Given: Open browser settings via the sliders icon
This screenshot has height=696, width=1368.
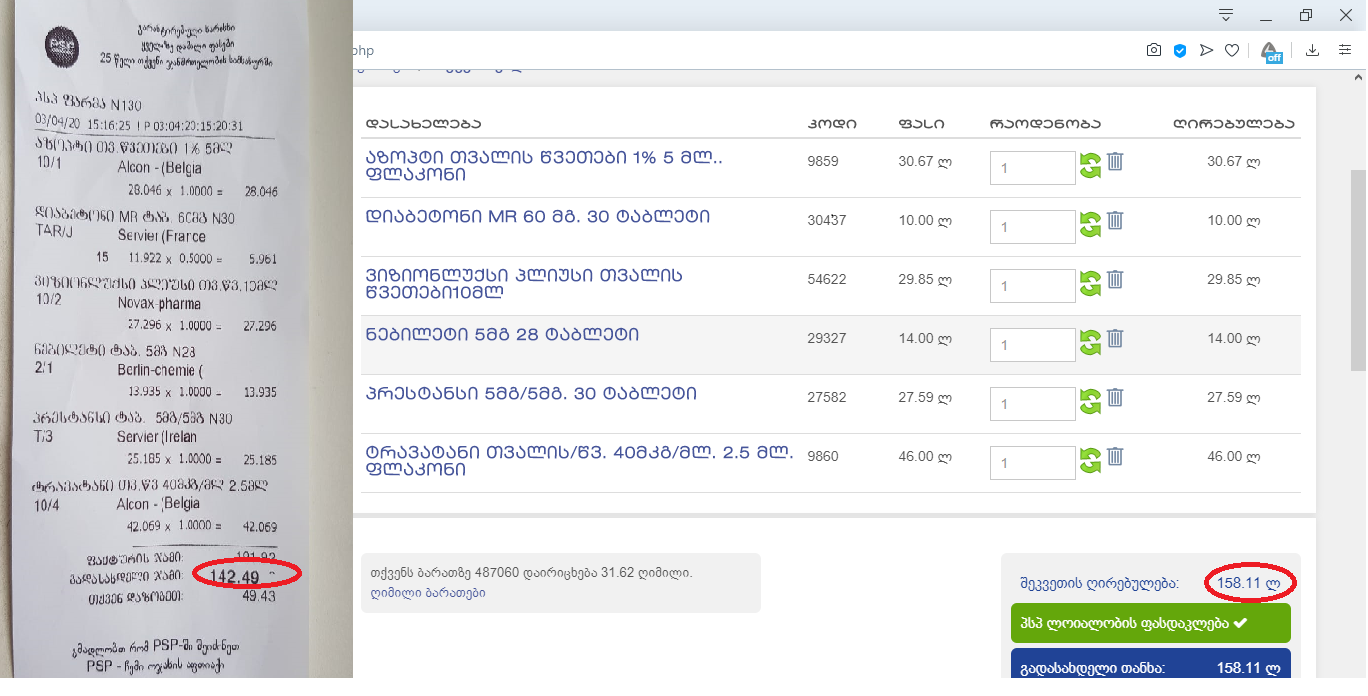Looking at the screenshot, I should (1344, 50).
